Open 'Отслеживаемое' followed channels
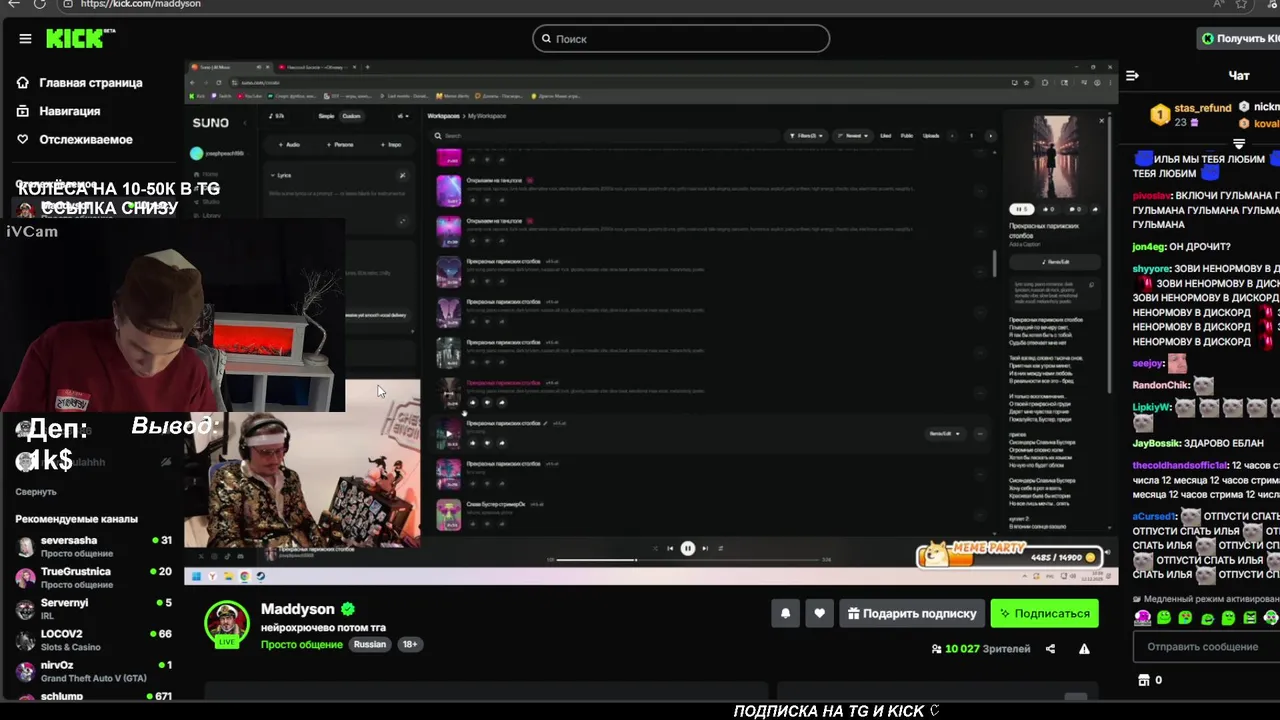Viewport: 1280px width, 720px height. click(85, 139)
